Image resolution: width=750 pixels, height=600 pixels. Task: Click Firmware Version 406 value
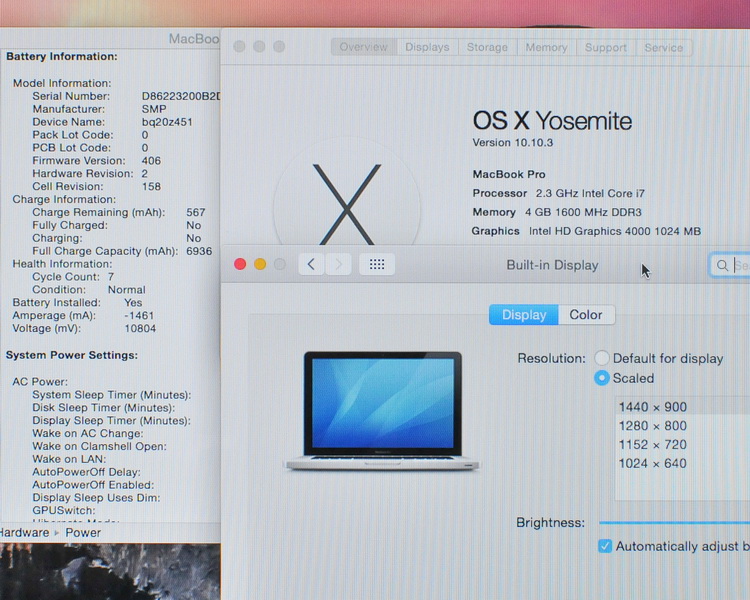tap(151, 161)
